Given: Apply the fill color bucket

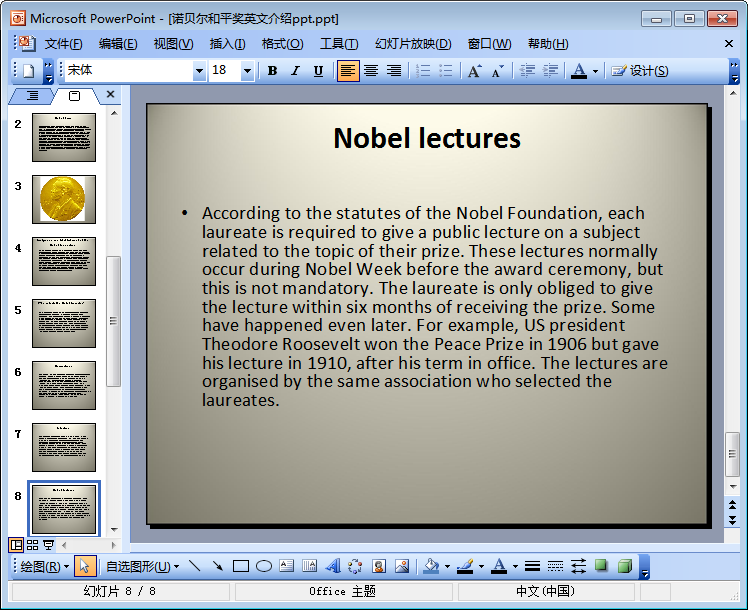Looking at the screenshot, I should point(431,566).
